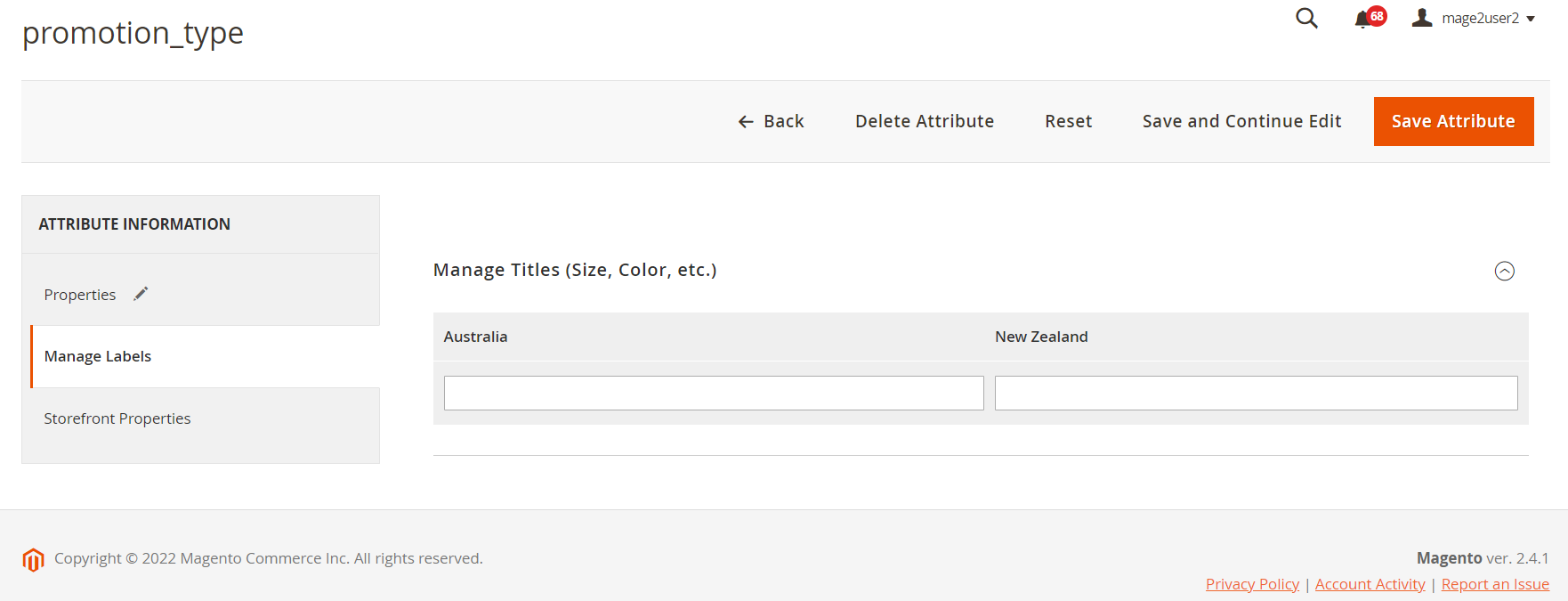Open Storefront Properties section
The height and width of the screenshot is (601, 1568).
point(117,418)
